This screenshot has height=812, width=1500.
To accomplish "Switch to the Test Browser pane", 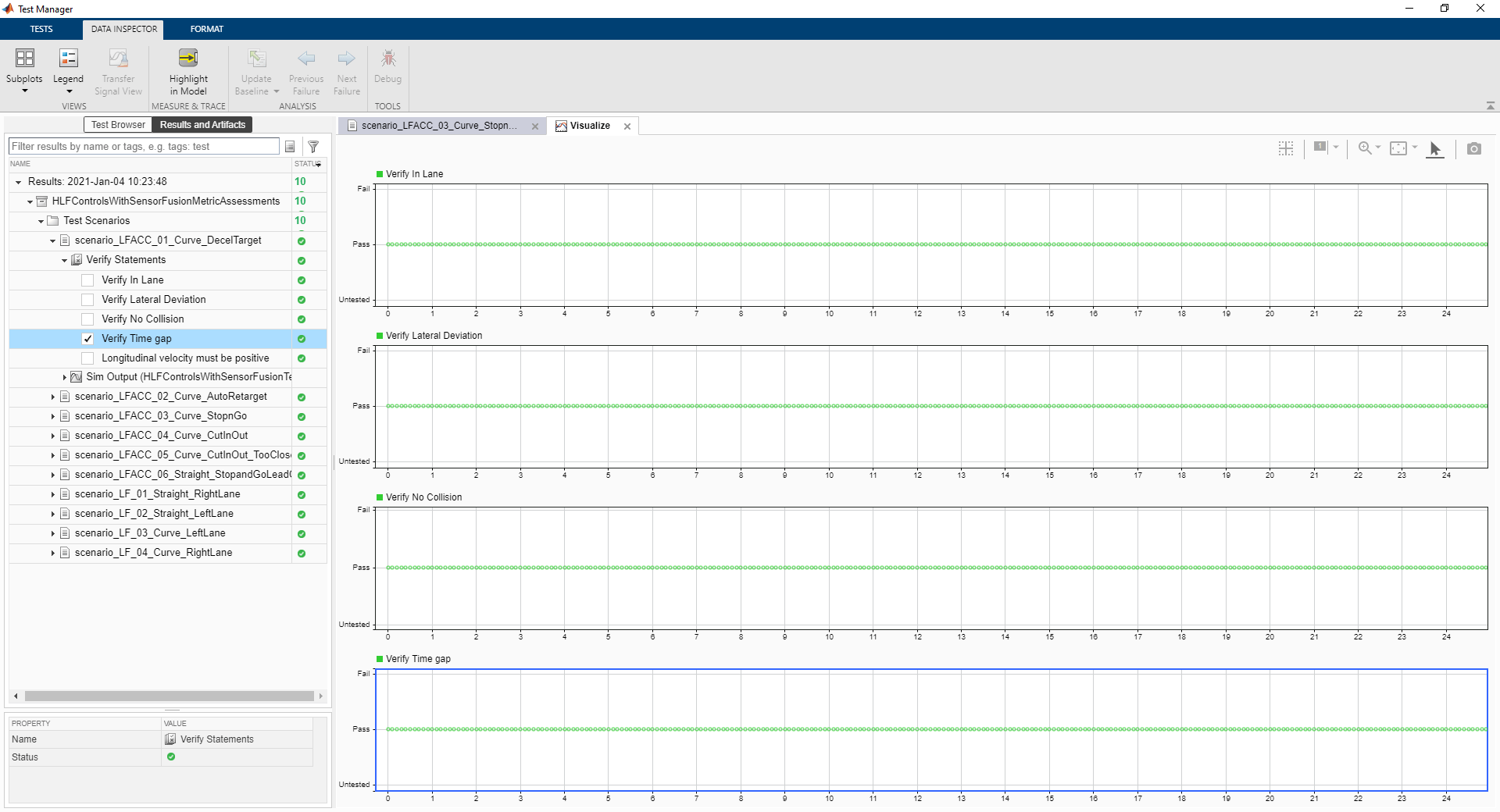I will coord(118,125).
